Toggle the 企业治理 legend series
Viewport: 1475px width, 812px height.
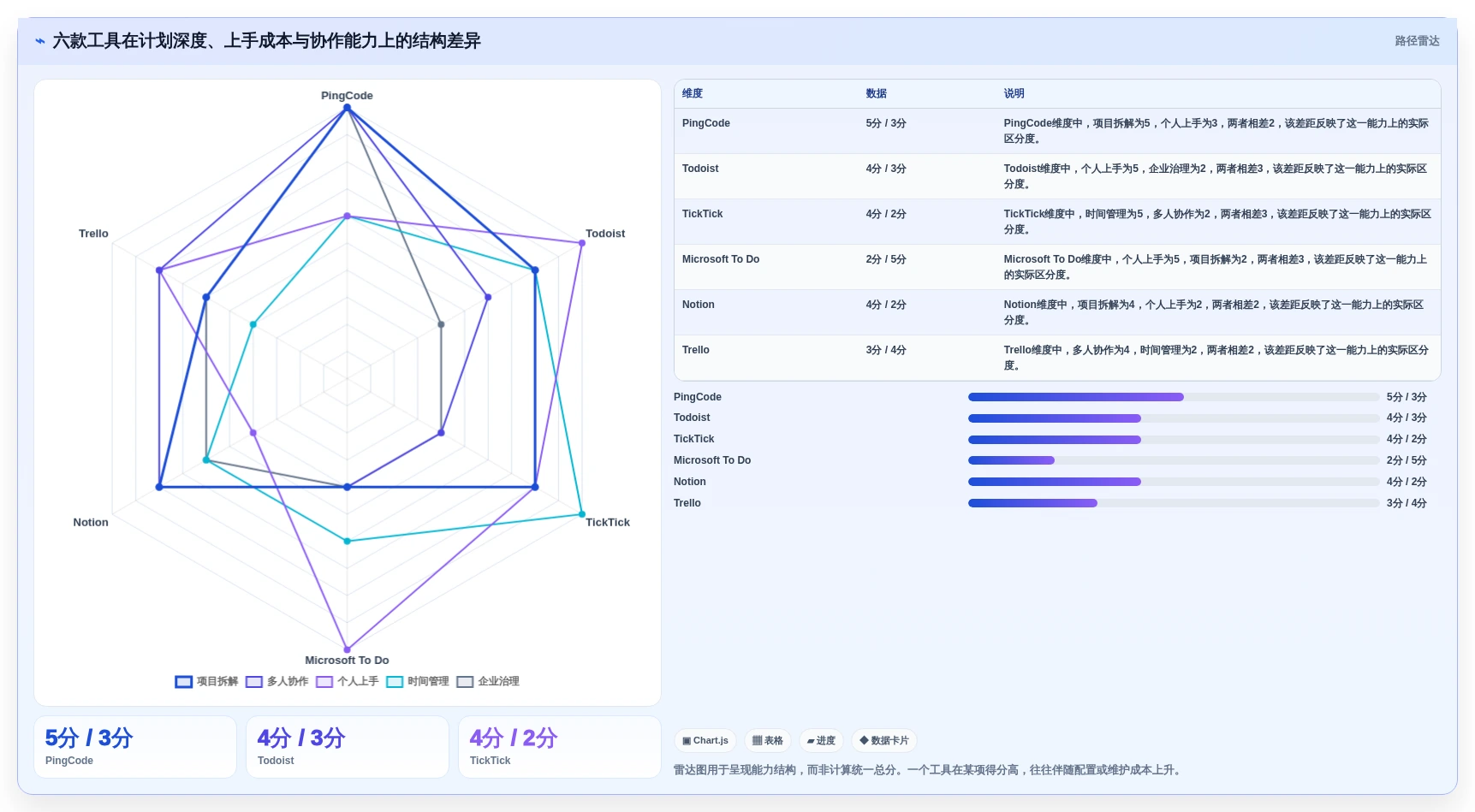(x=488, y=682)
